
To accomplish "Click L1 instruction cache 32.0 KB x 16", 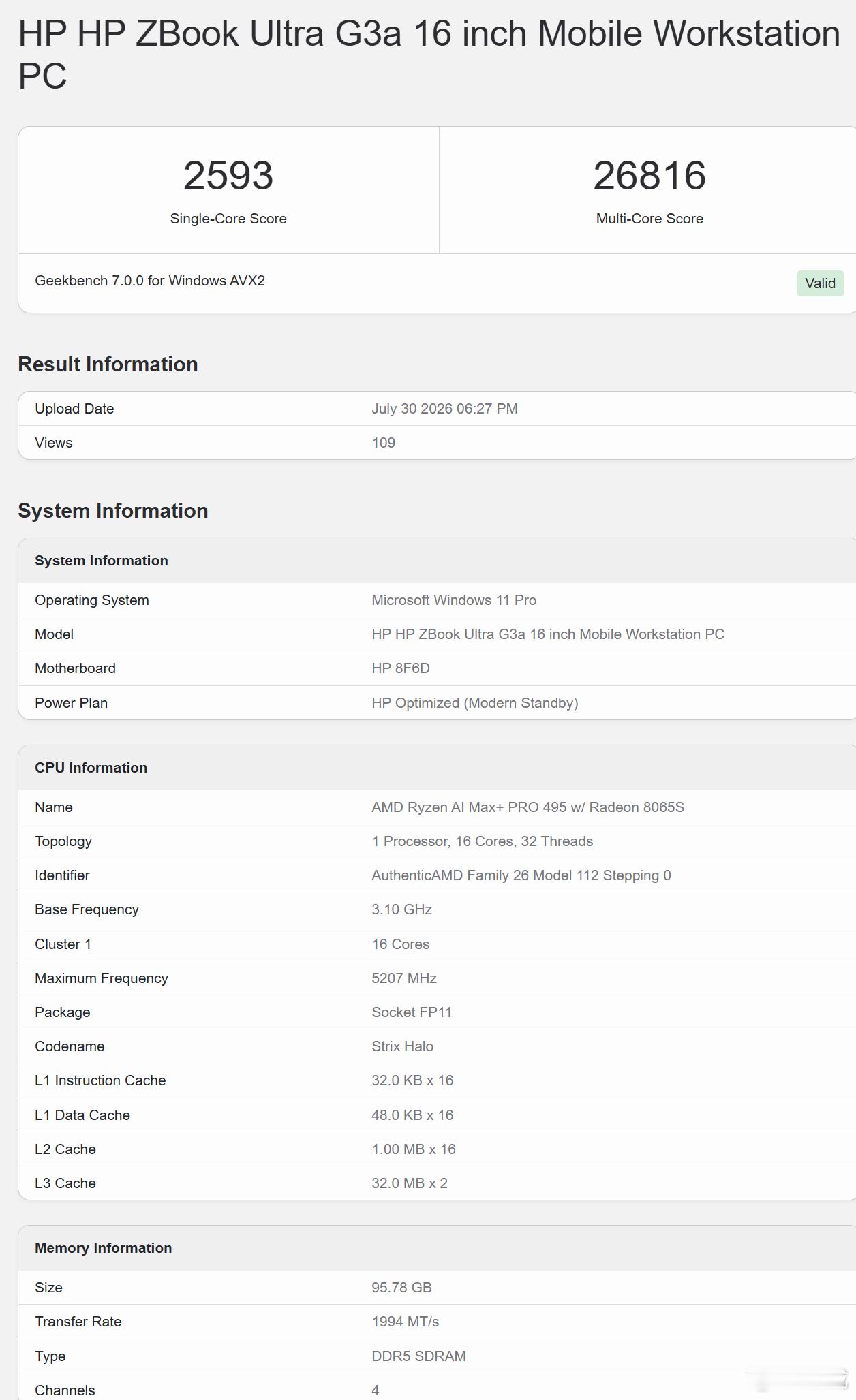I will point(412,1080).
